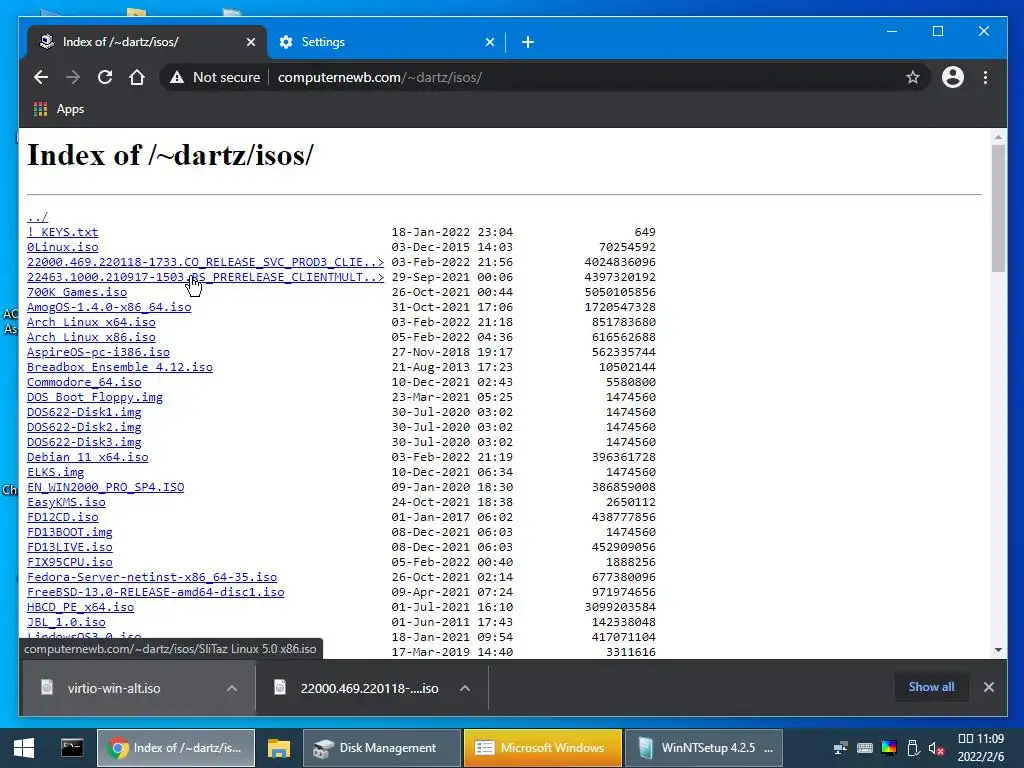Click the Not secure warning icon
The image size is (1024, 768).
(177, 77)
